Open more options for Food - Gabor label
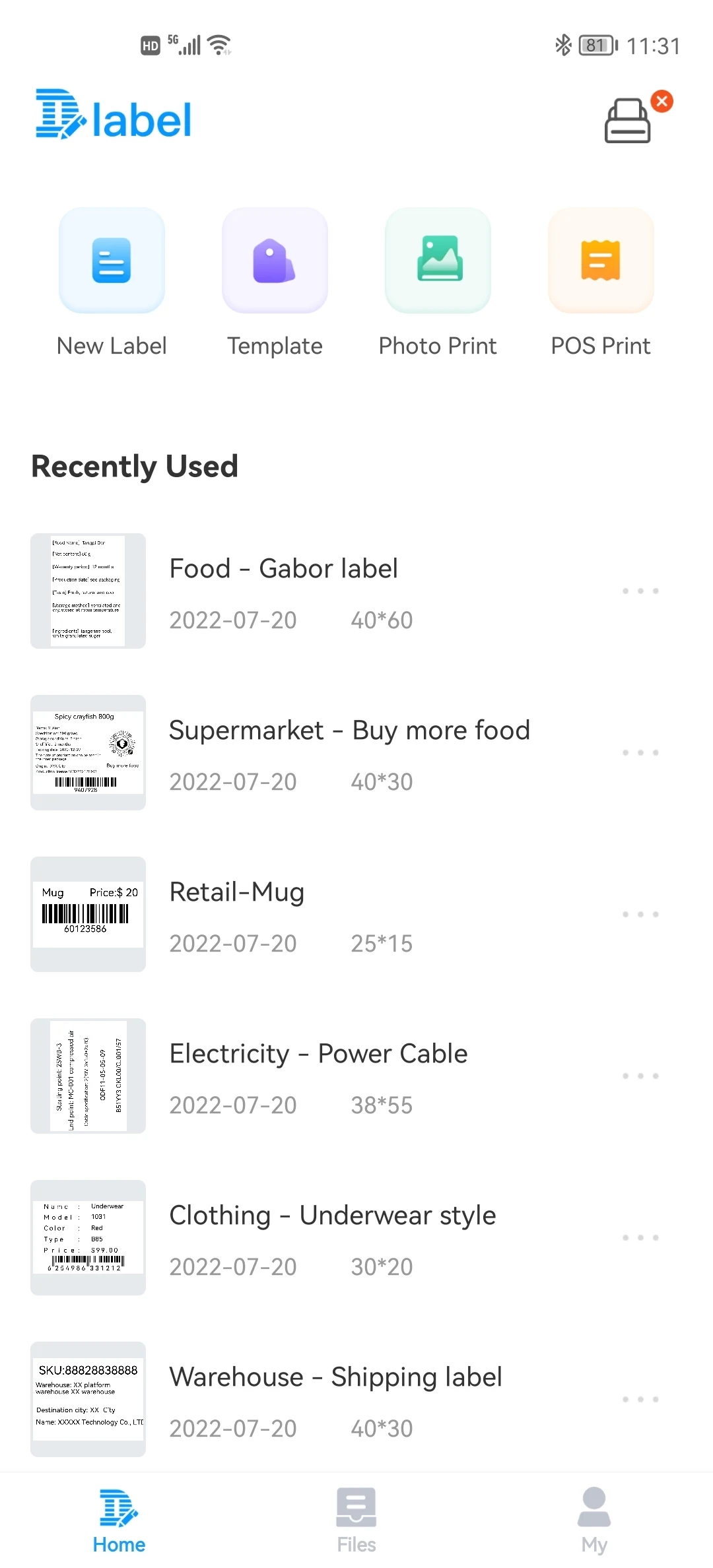Image resolution: width=713 pixels, height=1568 pixels. pos(640,591)
